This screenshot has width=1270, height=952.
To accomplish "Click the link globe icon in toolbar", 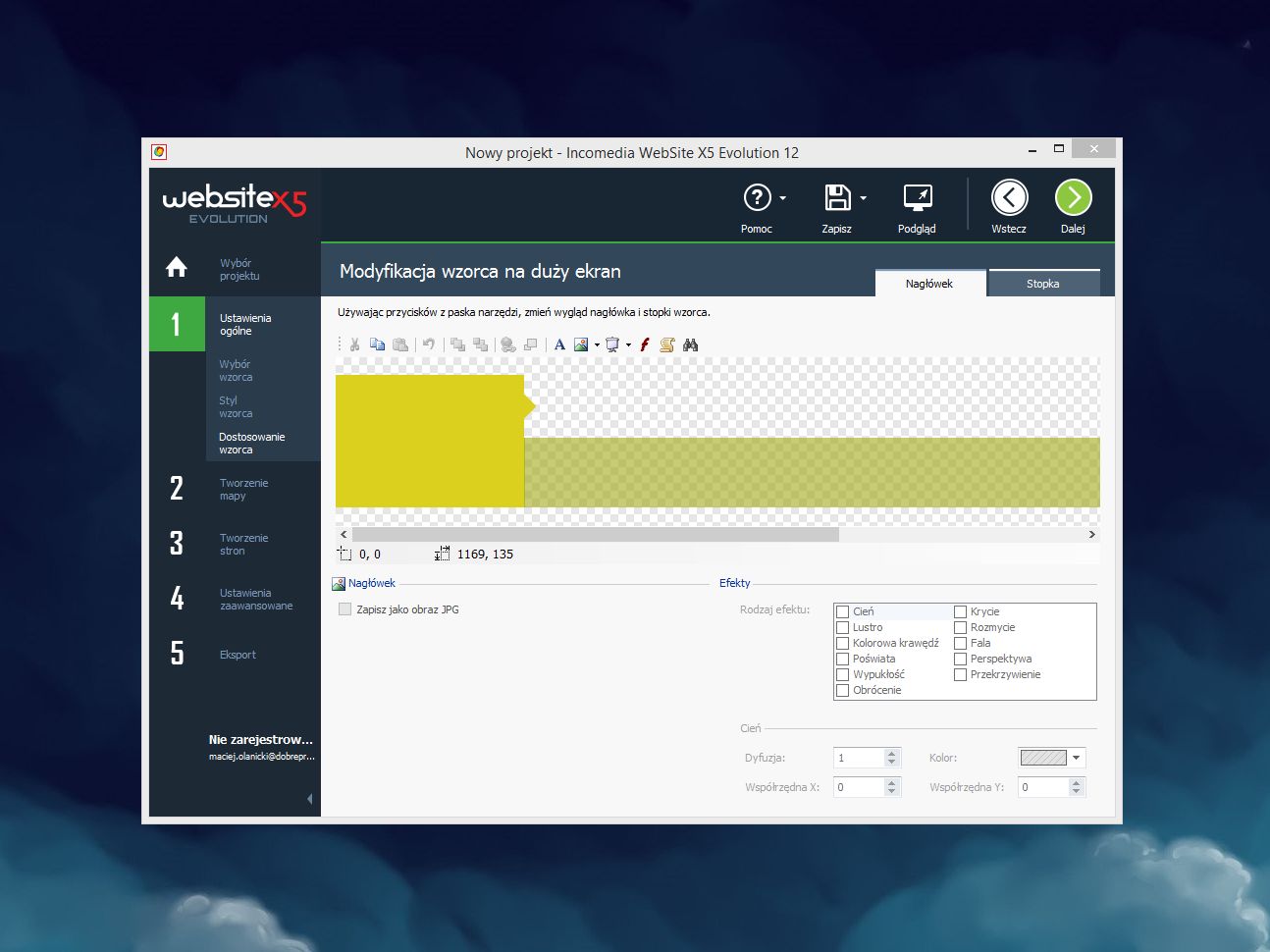I will coord(507,344).
